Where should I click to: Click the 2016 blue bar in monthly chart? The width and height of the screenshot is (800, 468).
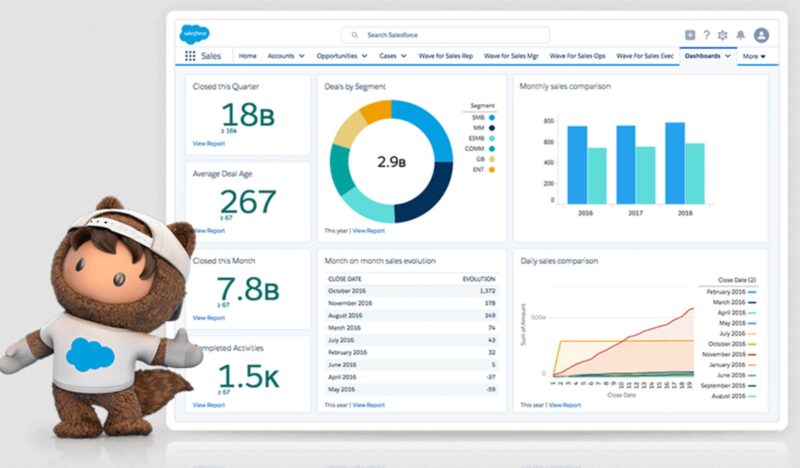pos(577,165)
